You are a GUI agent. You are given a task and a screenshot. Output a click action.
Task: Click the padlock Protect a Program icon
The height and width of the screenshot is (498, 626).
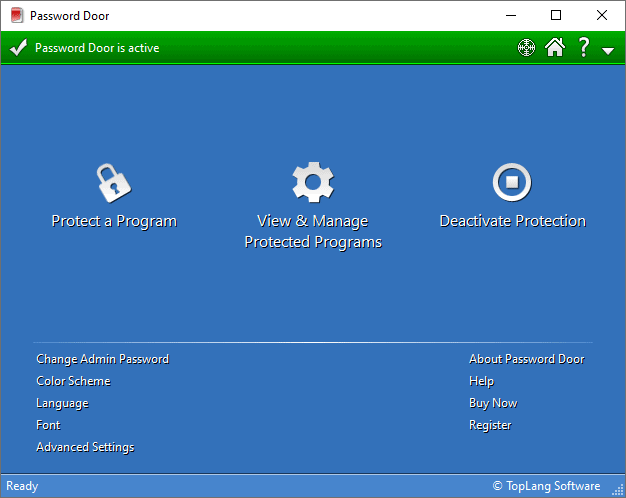click(x=113, y=183)
